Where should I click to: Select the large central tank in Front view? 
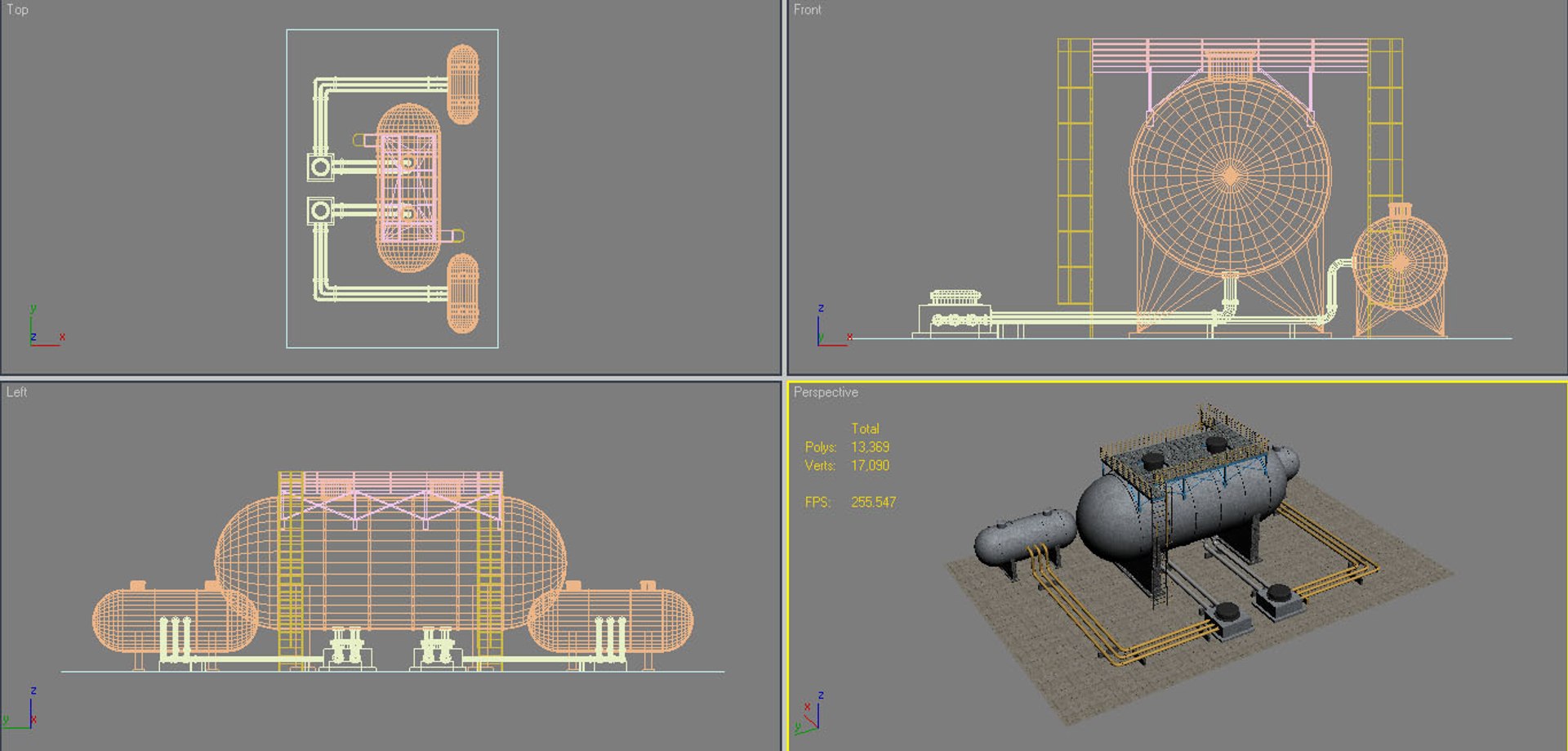pos(1230,175)
